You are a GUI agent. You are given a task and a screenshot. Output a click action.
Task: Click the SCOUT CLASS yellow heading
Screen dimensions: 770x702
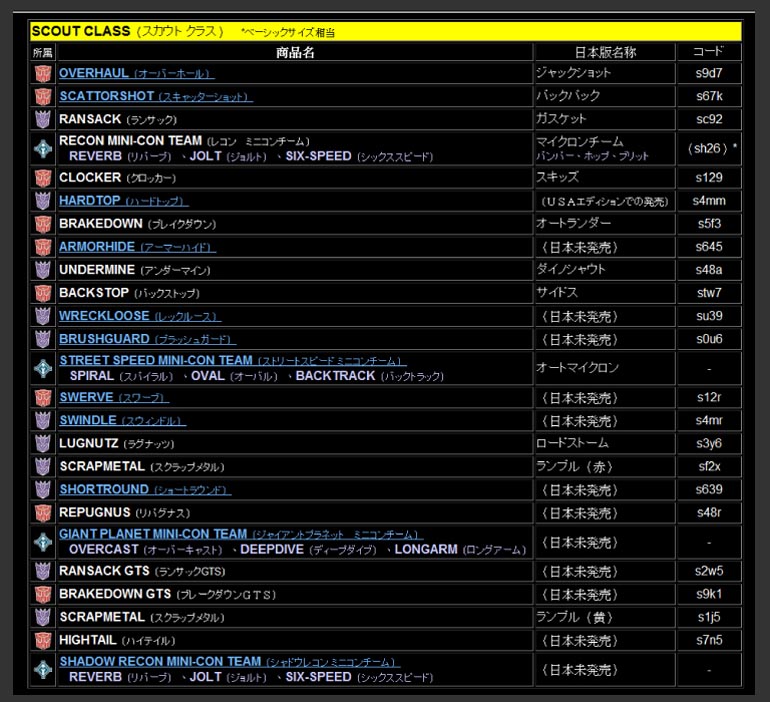pos(385,31)
